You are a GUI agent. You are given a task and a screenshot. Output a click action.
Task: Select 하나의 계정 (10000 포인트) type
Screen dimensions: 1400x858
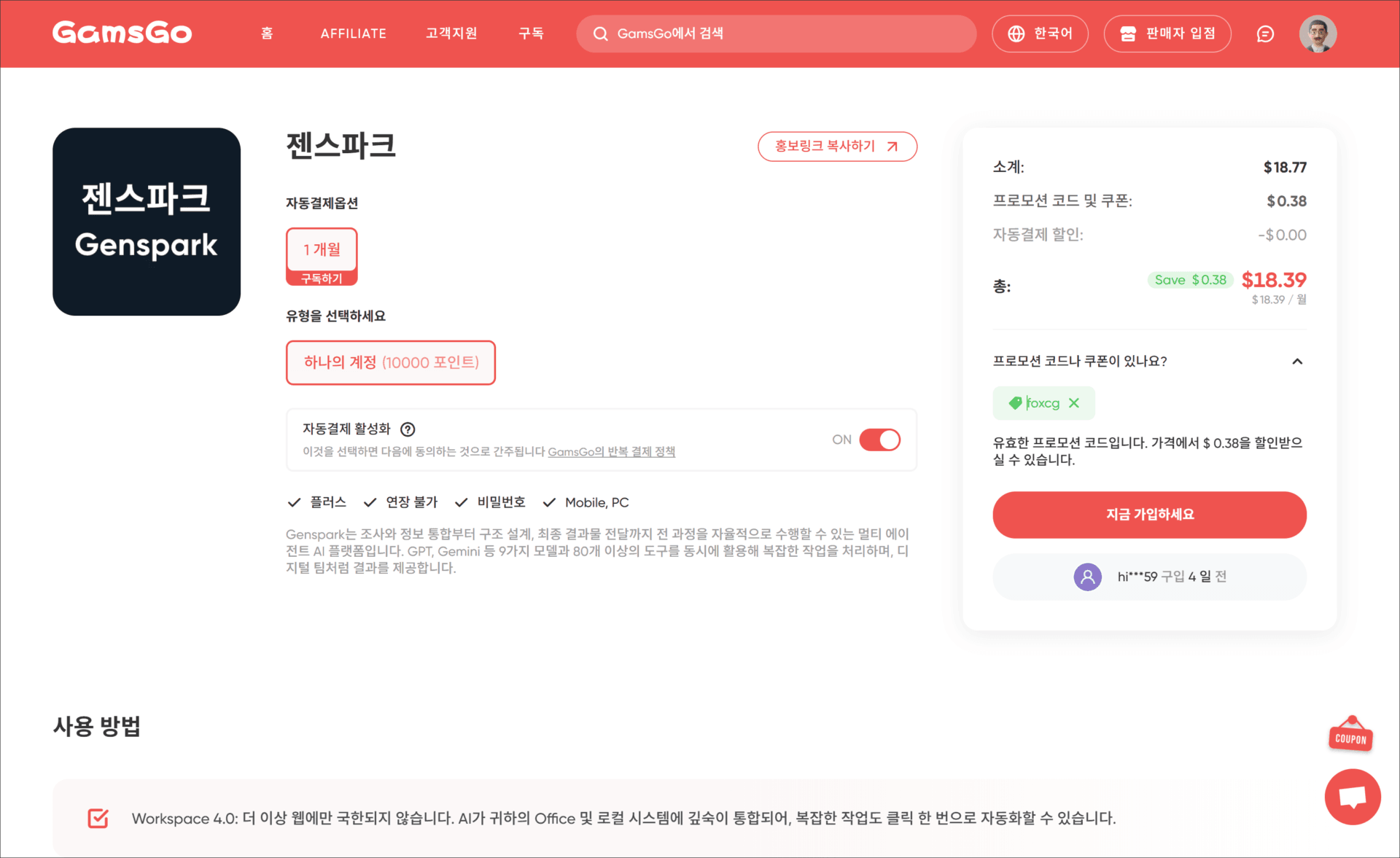(391, 362)
